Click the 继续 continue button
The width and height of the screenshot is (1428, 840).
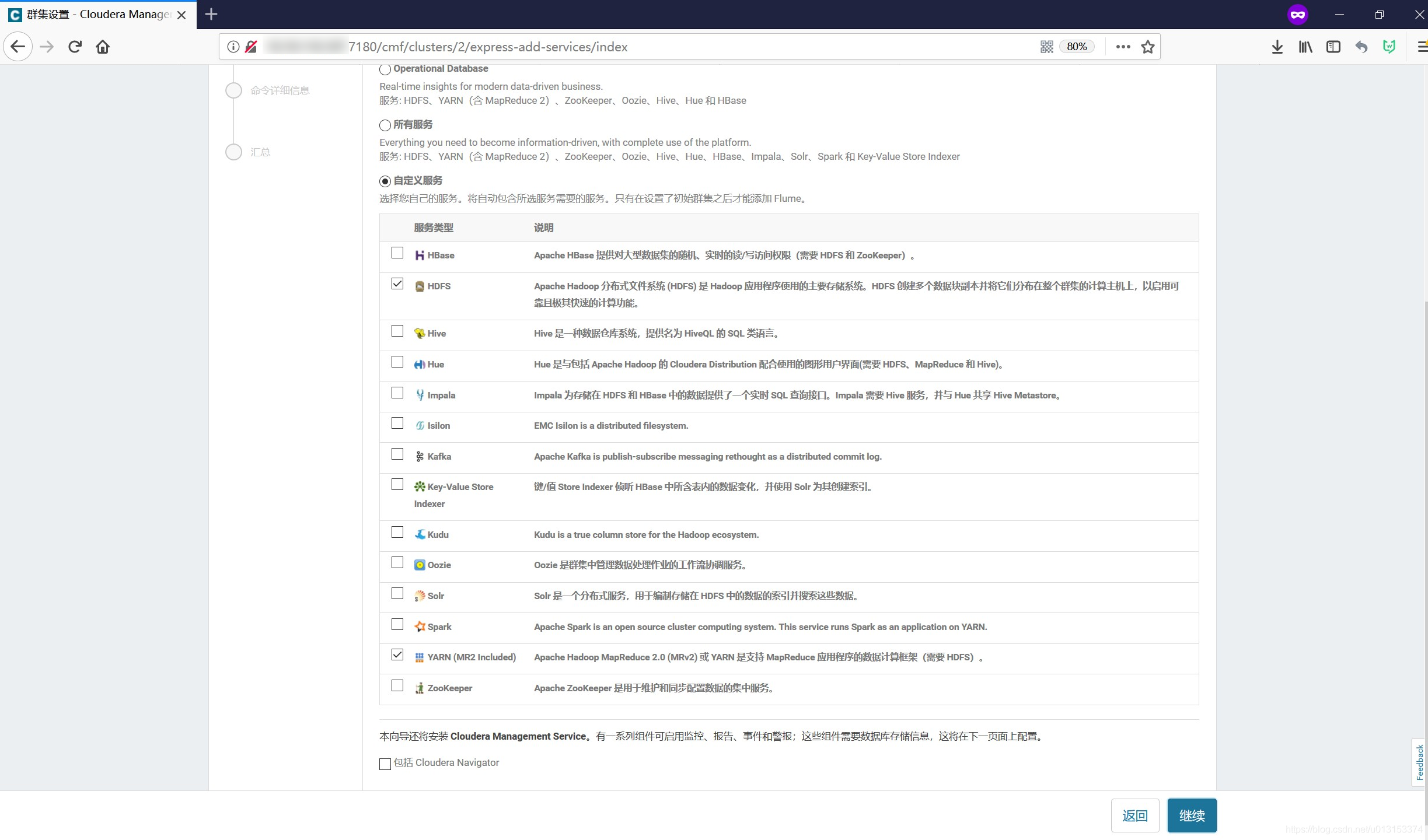point(1192,815)
